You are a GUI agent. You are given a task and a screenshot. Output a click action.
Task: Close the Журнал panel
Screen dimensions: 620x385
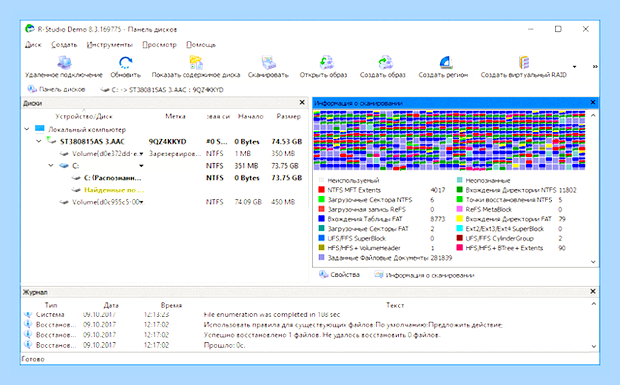click(x=593, y=291)
